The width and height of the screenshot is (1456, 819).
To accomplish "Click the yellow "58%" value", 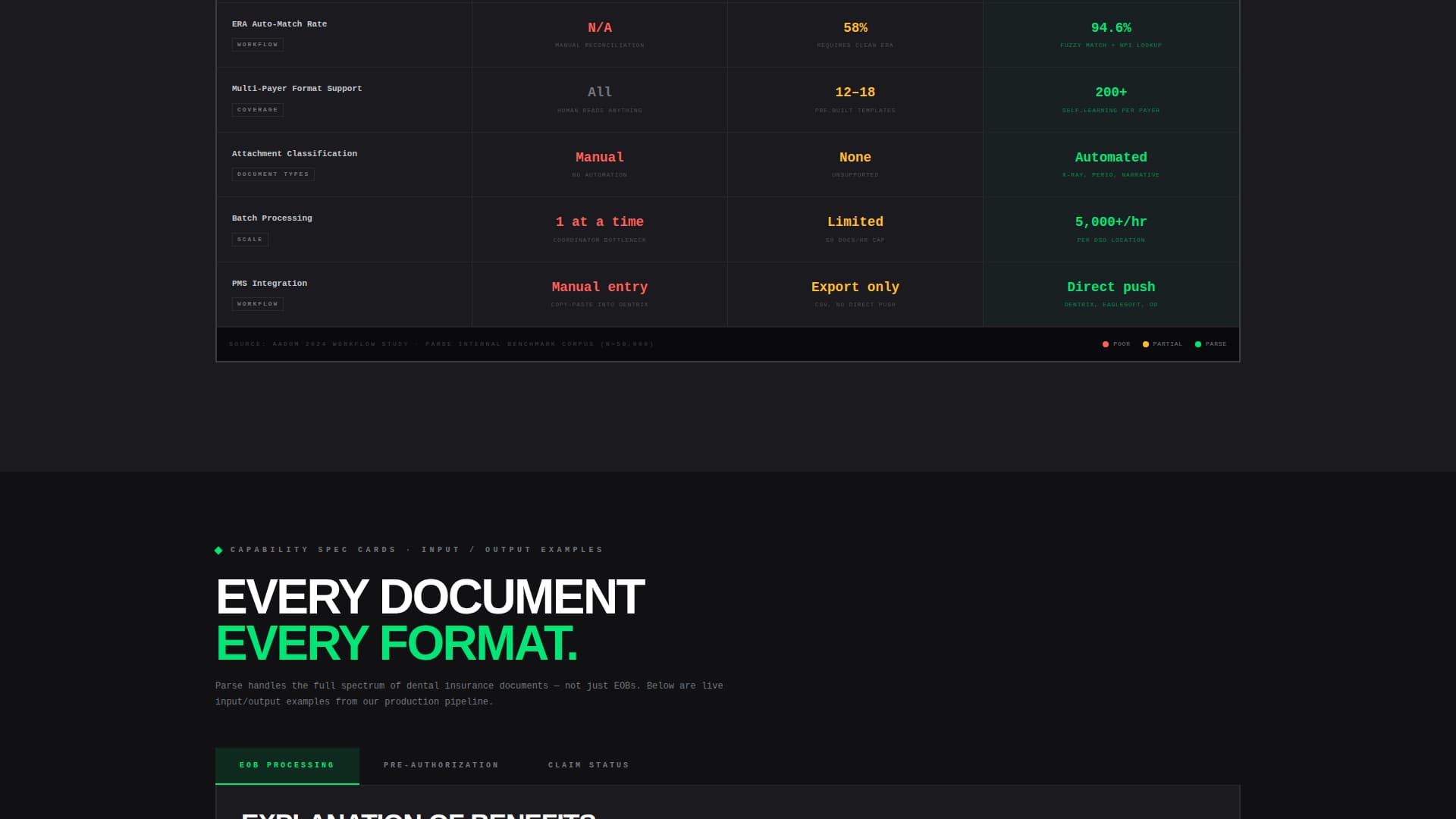I will tap(855, 28).
